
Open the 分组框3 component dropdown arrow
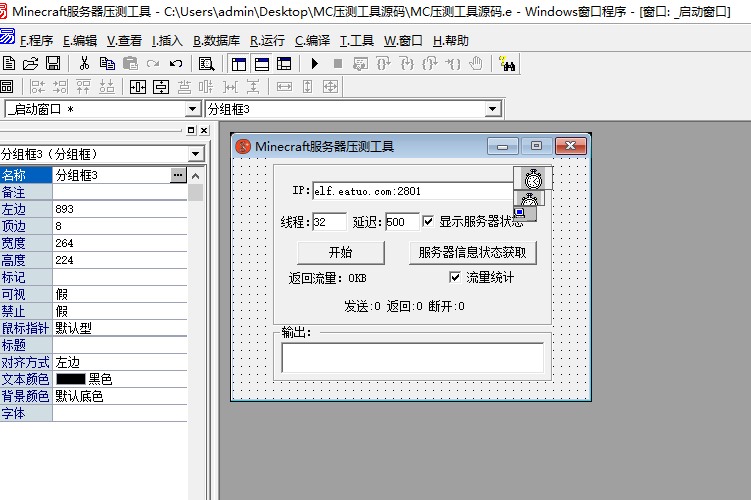point(492,109)
